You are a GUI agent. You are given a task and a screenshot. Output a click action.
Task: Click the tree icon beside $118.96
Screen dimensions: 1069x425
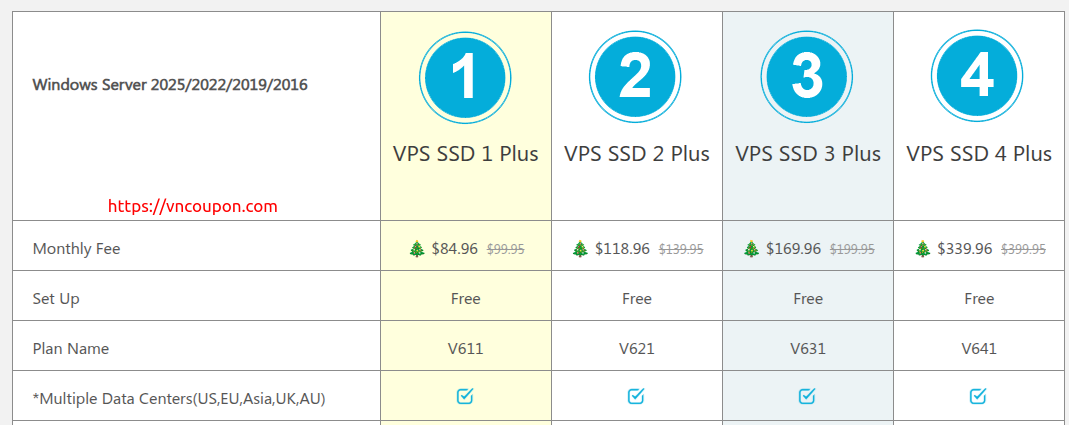pyautogui.click(x=580, y=249)
